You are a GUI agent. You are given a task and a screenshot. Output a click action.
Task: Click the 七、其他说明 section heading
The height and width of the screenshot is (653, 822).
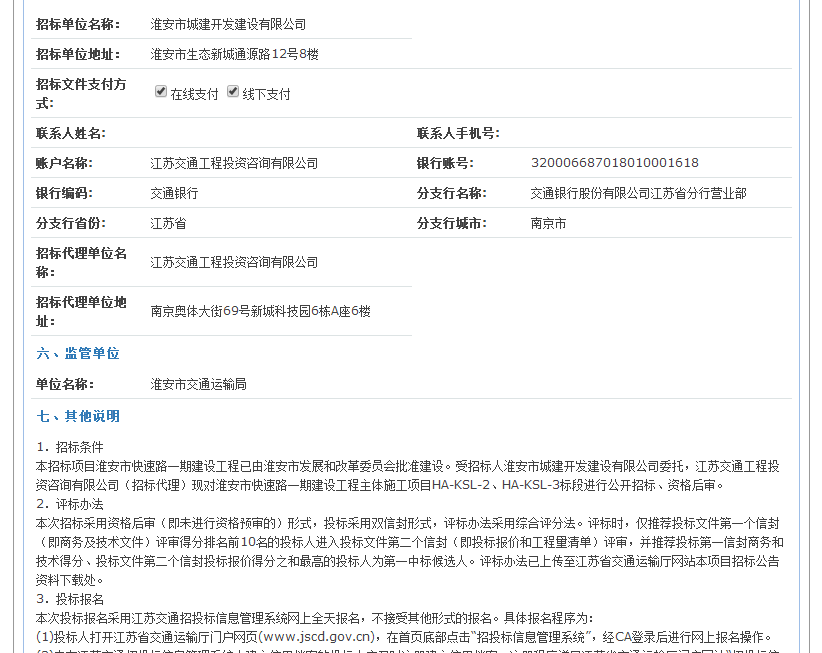[78, 416]
